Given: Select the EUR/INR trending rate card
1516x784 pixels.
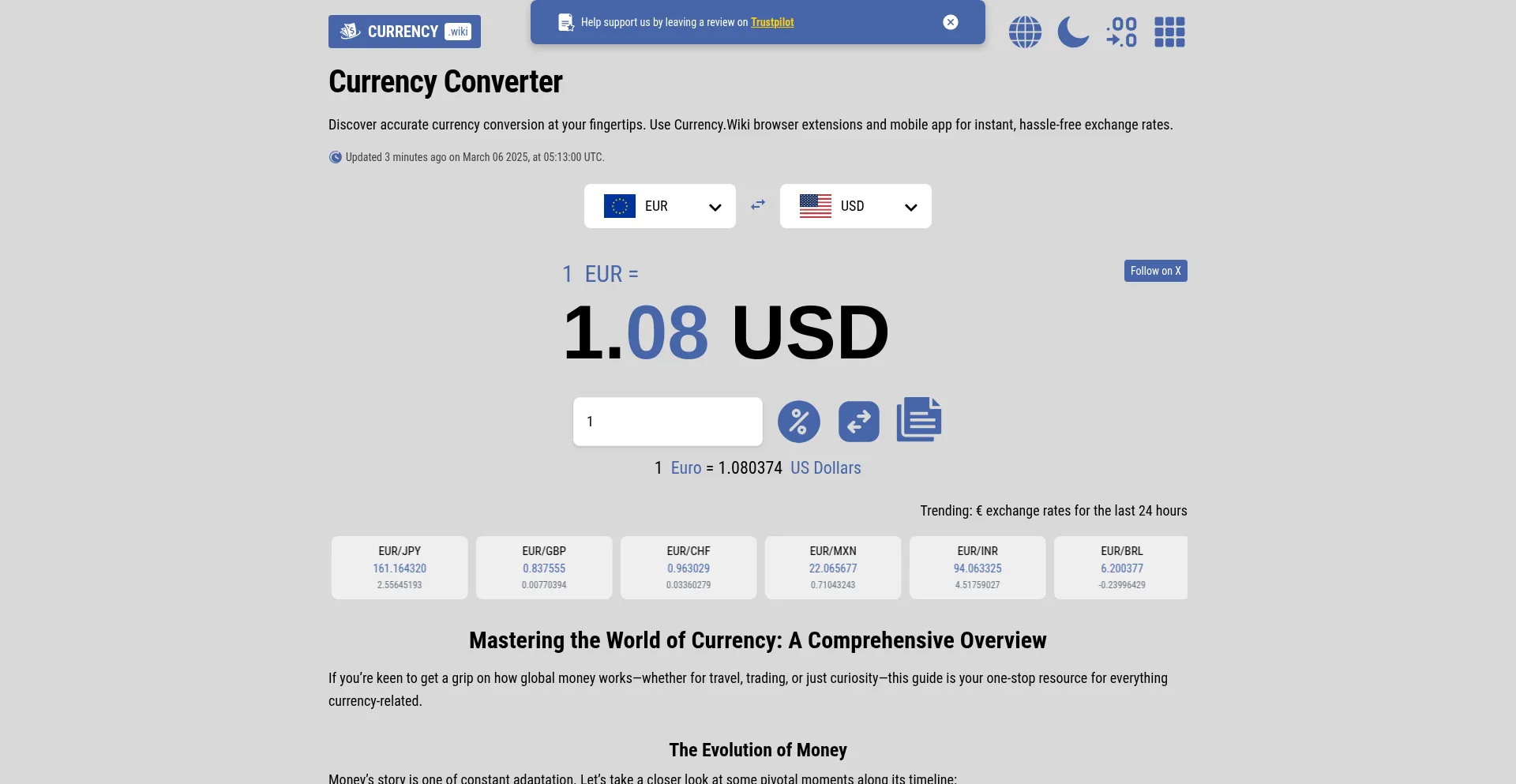Looking at the screenshot, I should 978,568.
